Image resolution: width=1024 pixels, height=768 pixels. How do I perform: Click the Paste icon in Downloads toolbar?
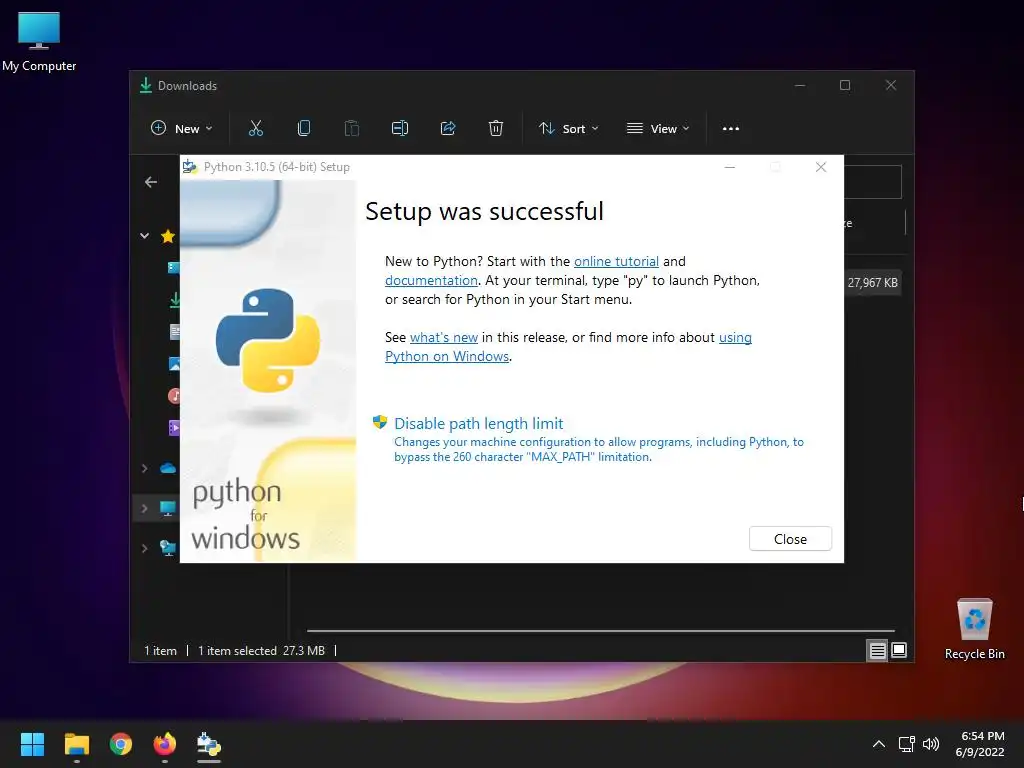[351, 128]
